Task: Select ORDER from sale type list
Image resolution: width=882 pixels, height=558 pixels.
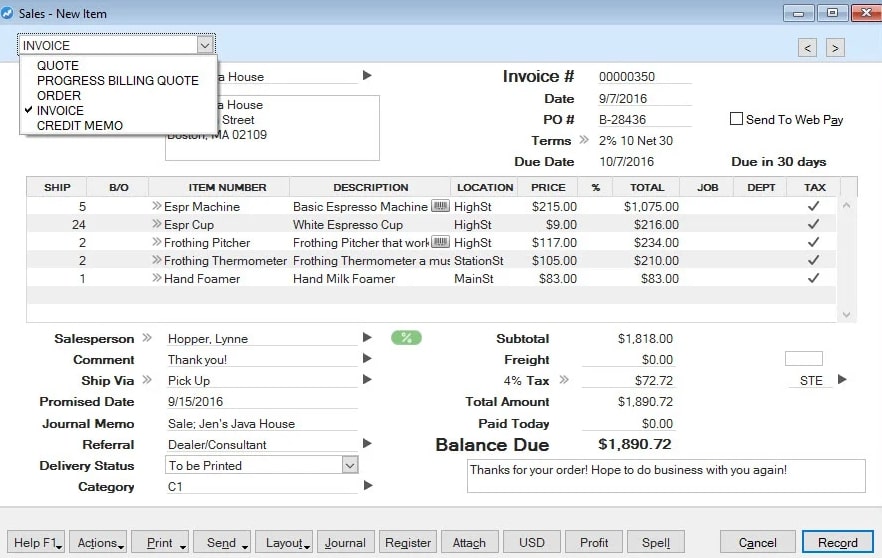Action: [x=59, y=96]
